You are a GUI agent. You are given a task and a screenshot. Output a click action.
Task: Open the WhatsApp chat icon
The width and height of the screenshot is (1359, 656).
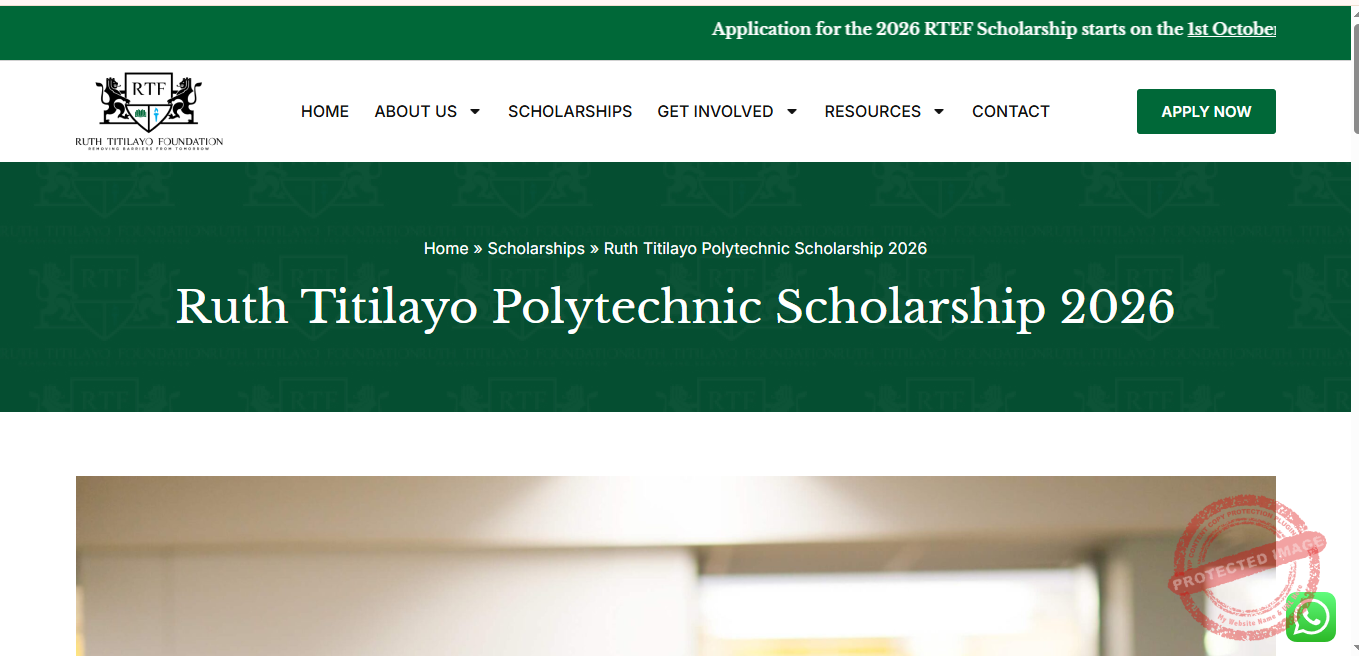1310,617
